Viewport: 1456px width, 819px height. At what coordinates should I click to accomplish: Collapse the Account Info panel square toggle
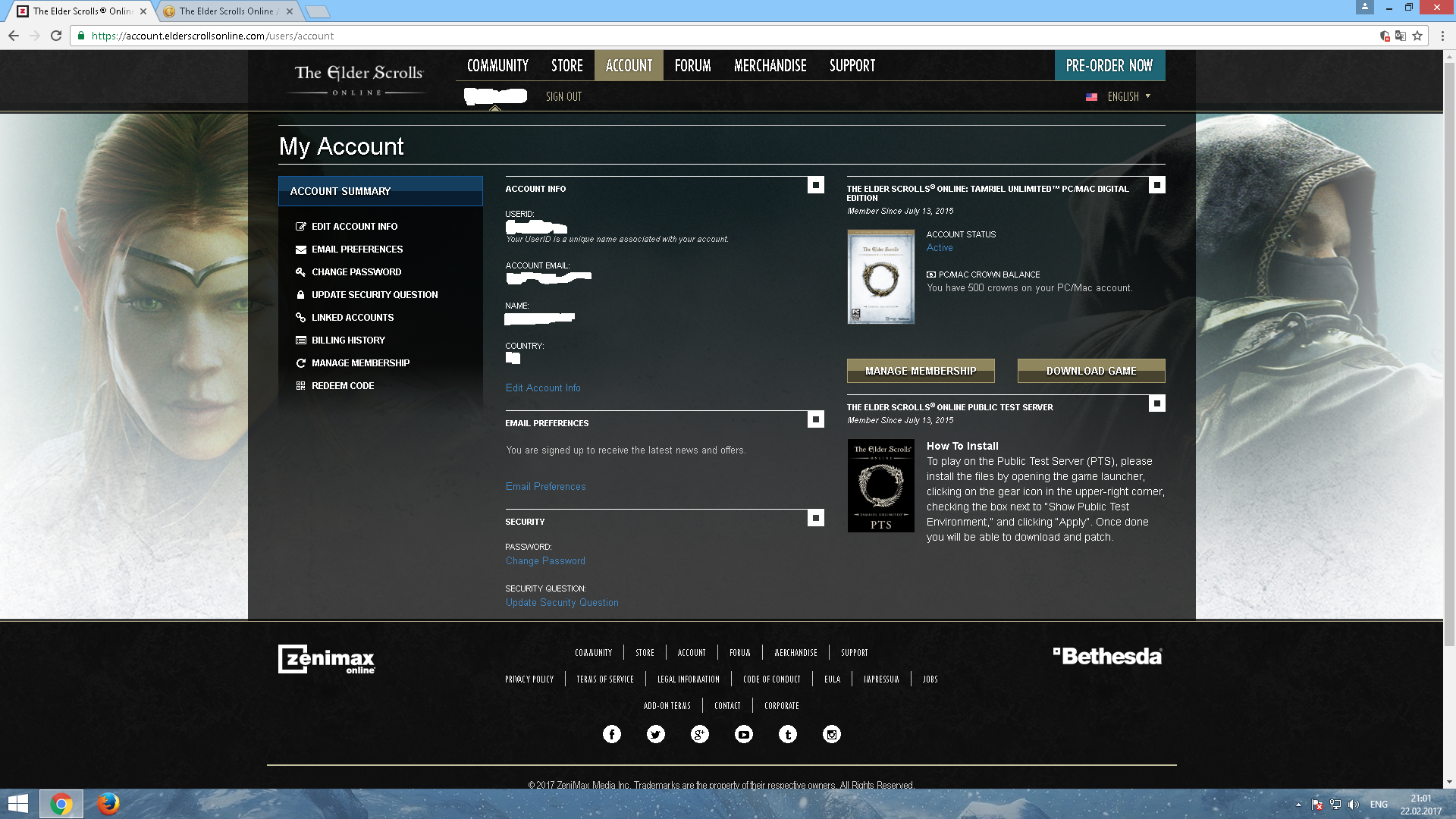pyautogui.click(x=816, y=185)
